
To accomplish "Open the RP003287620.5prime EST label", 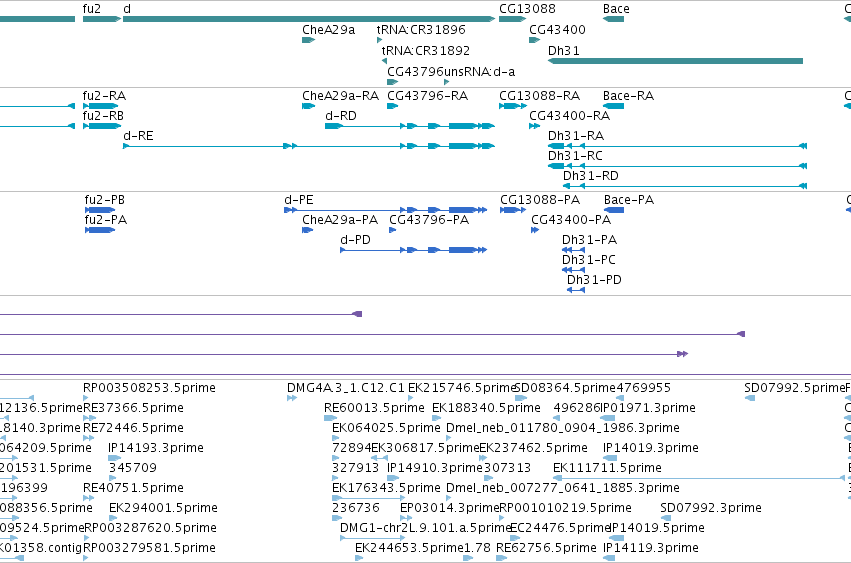I will (150, 528).
